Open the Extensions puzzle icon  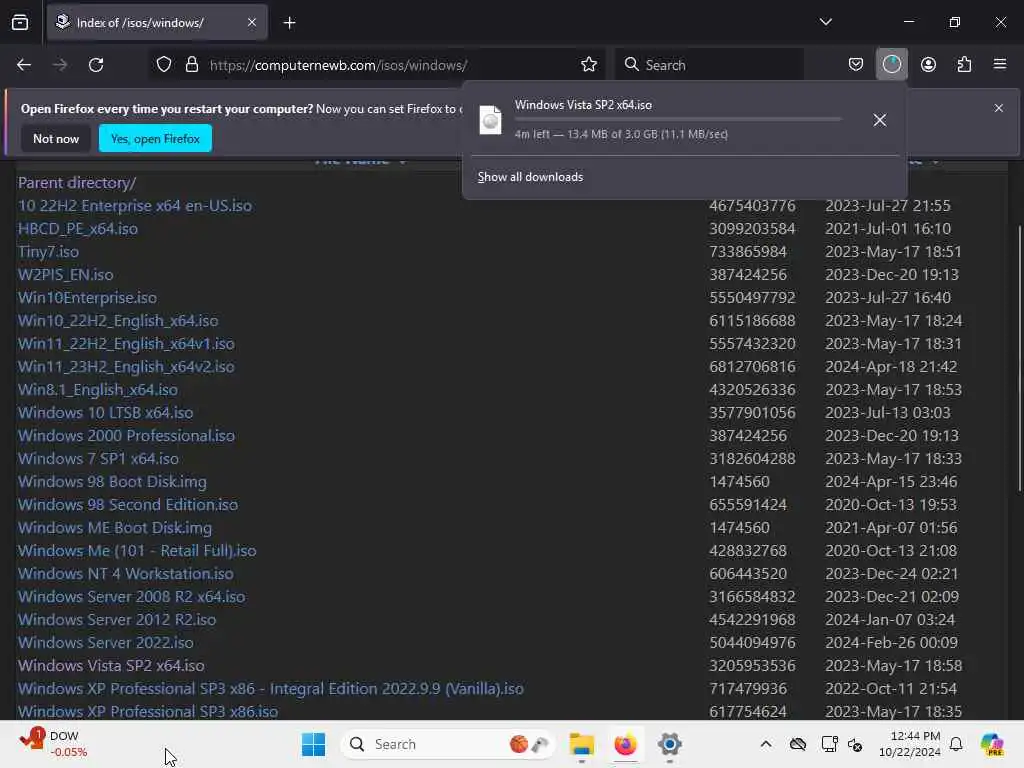click(964, 65)
